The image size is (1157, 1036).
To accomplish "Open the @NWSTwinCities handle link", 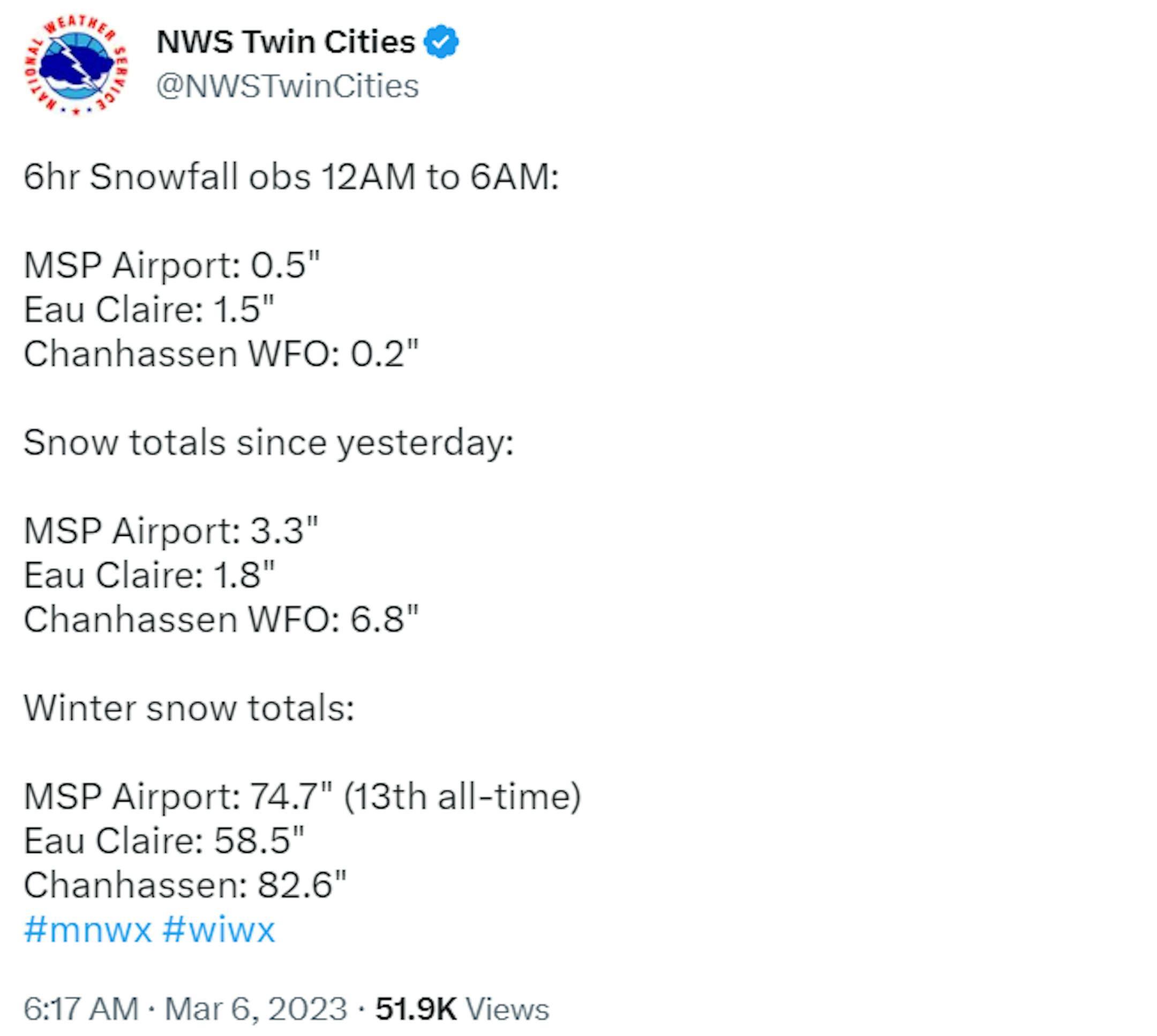I will pos(288,86).
